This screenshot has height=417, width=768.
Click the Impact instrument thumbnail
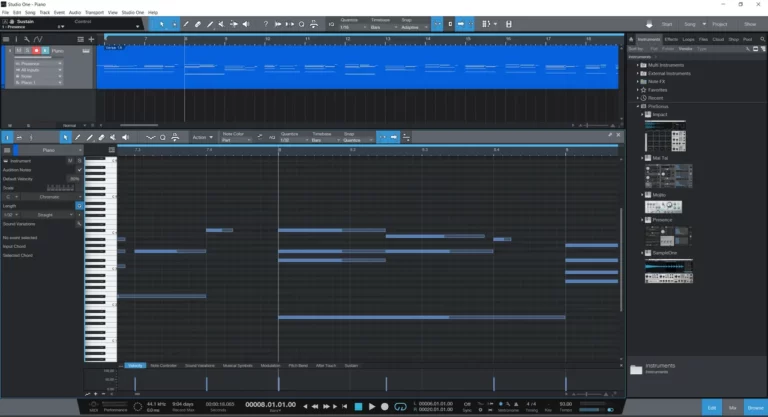[665, 137]
